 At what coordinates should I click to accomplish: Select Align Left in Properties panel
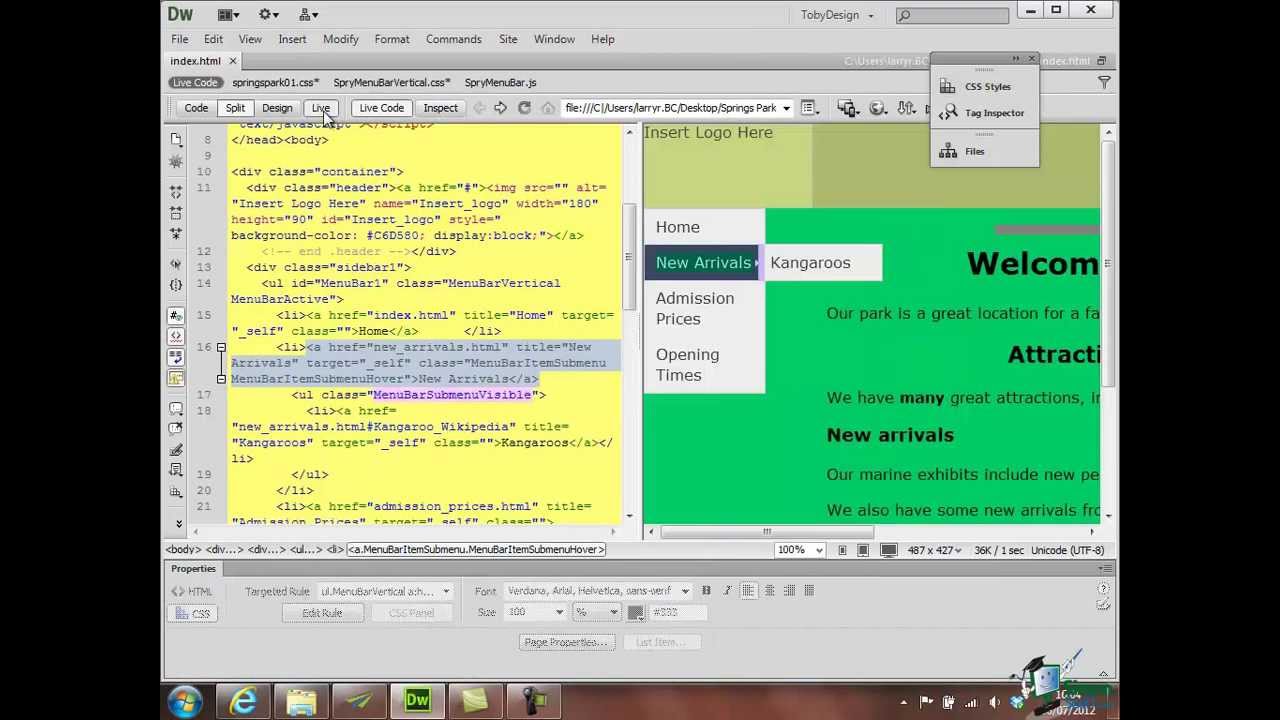tap(749, 591)
